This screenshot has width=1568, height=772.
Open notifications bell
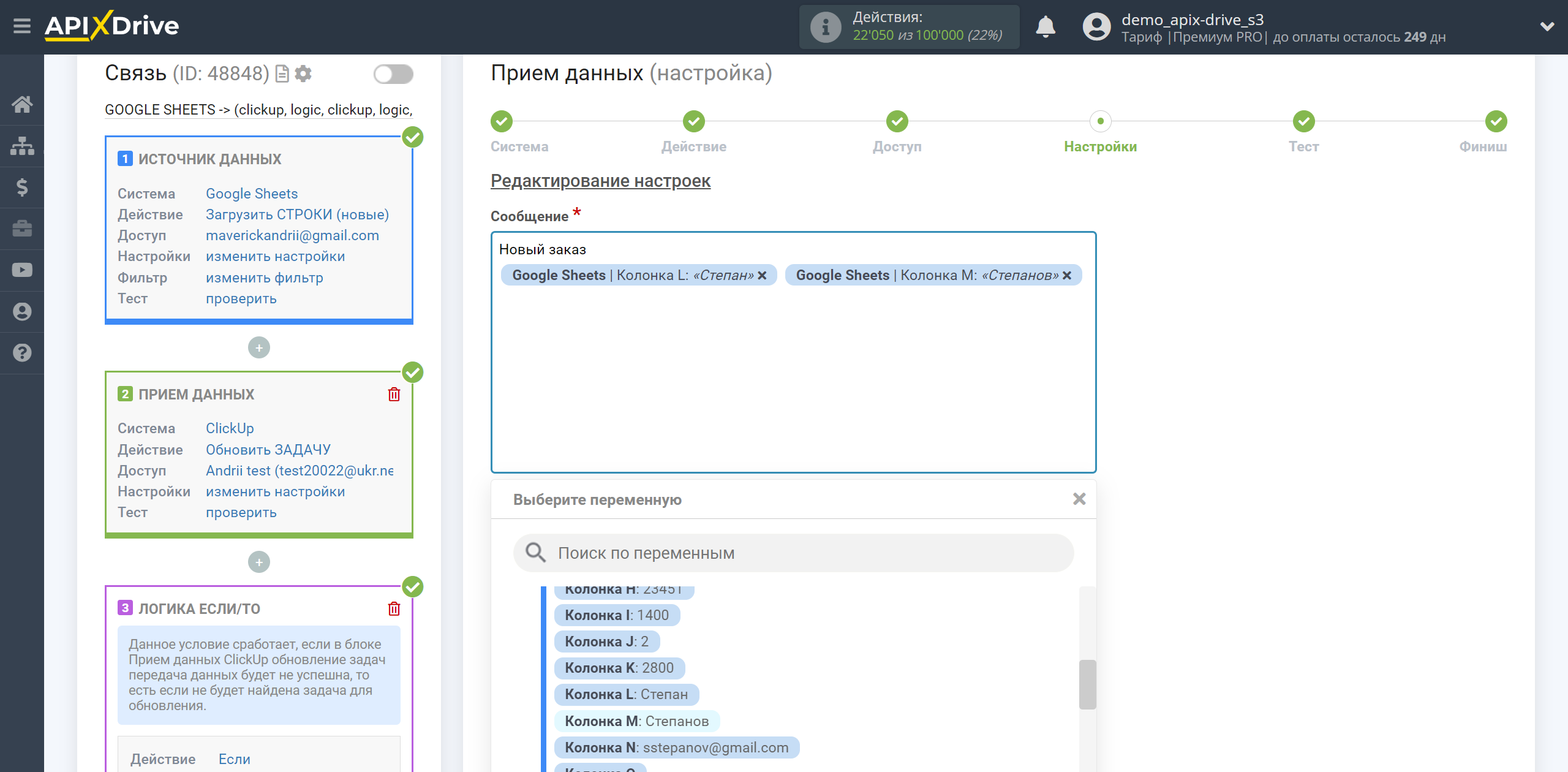[1046, 27]
